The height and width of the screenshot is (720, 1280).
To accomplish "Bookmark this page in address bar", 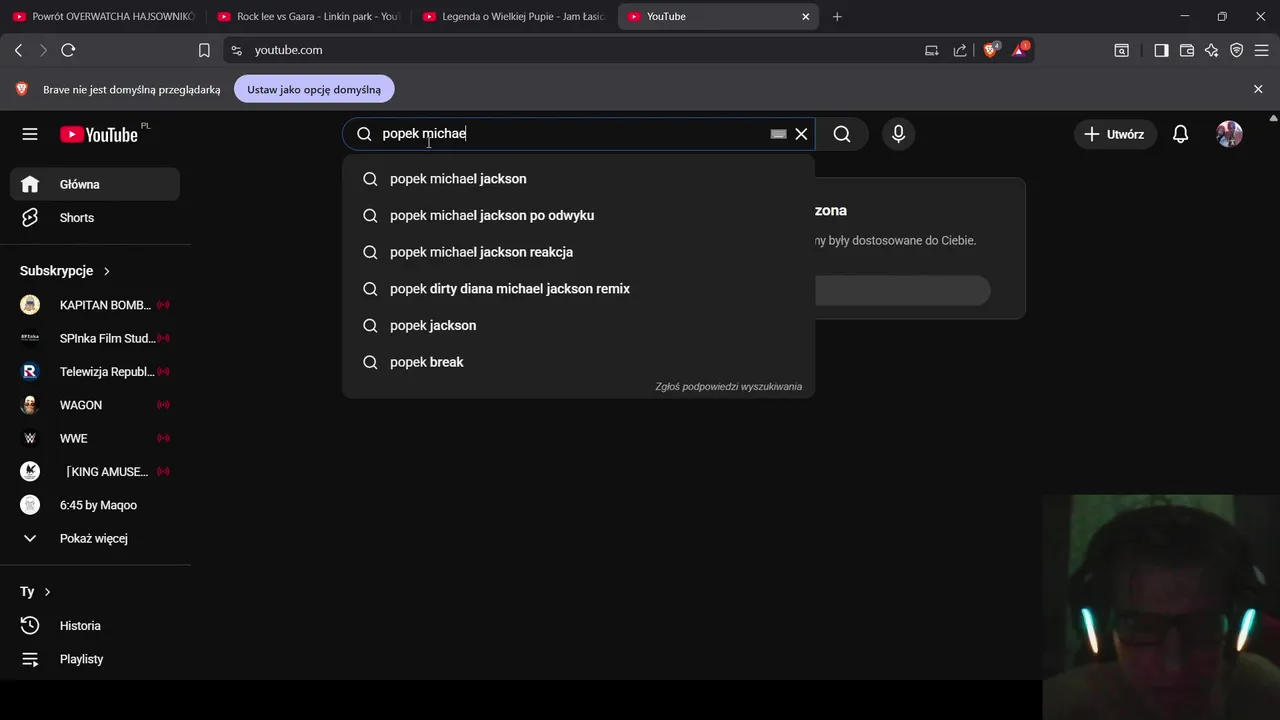I will click(204, 50).
